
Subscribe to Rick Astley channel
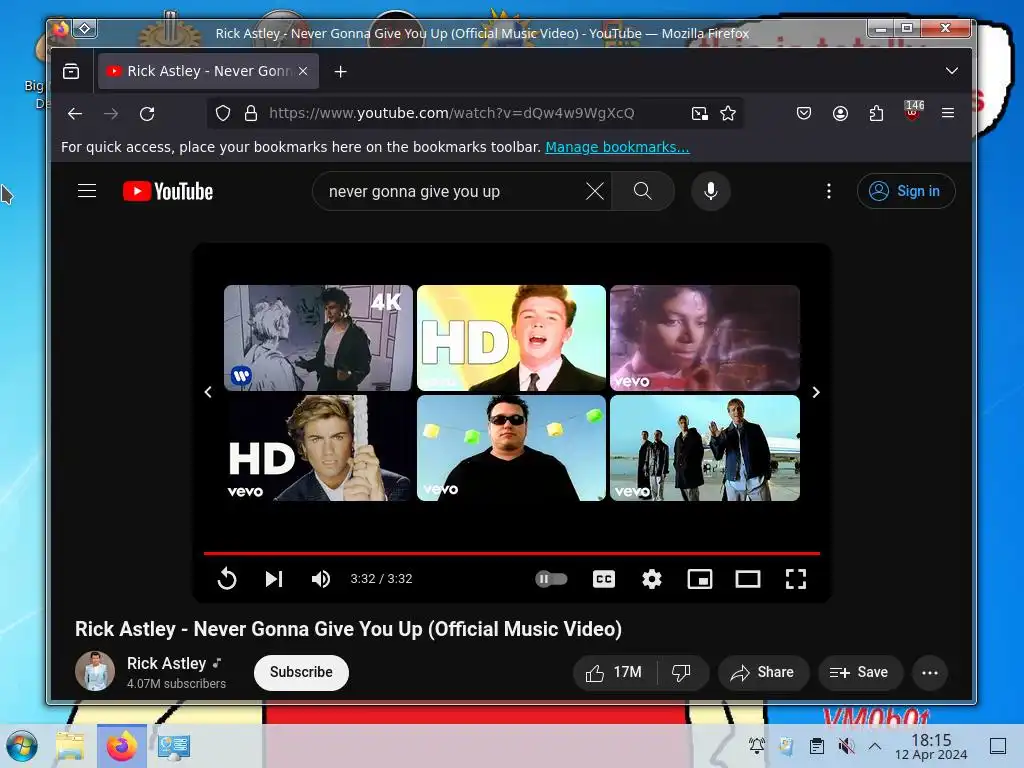point(301,673)
